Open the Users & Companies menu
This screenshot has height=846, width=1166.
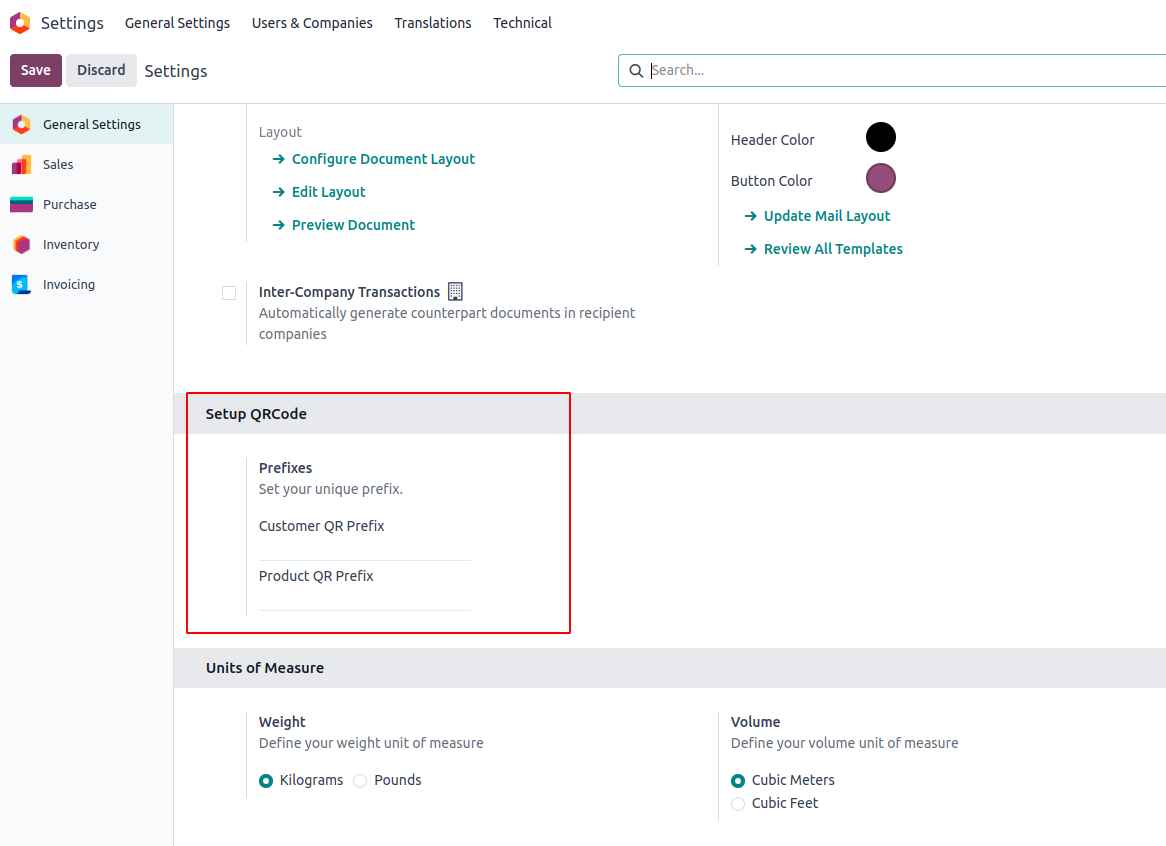tap(312, 23)
